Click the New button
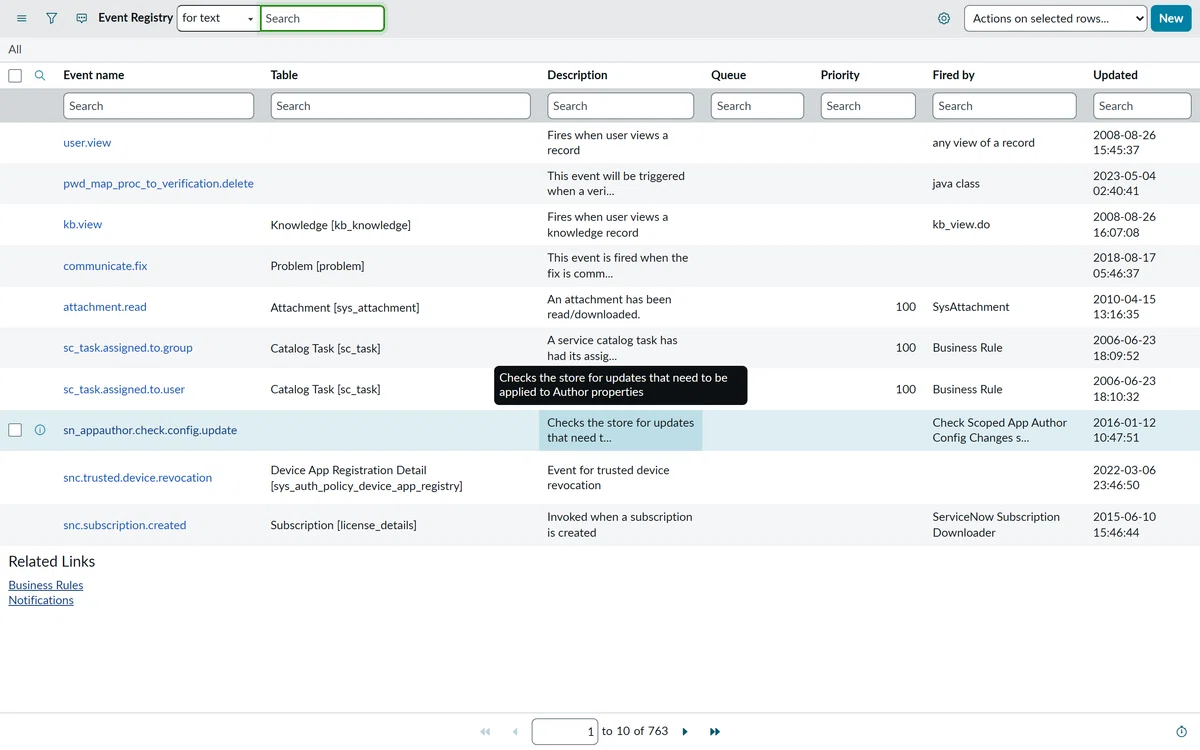The width and height of the screenshot is (1200, 750). (1171, 18)
